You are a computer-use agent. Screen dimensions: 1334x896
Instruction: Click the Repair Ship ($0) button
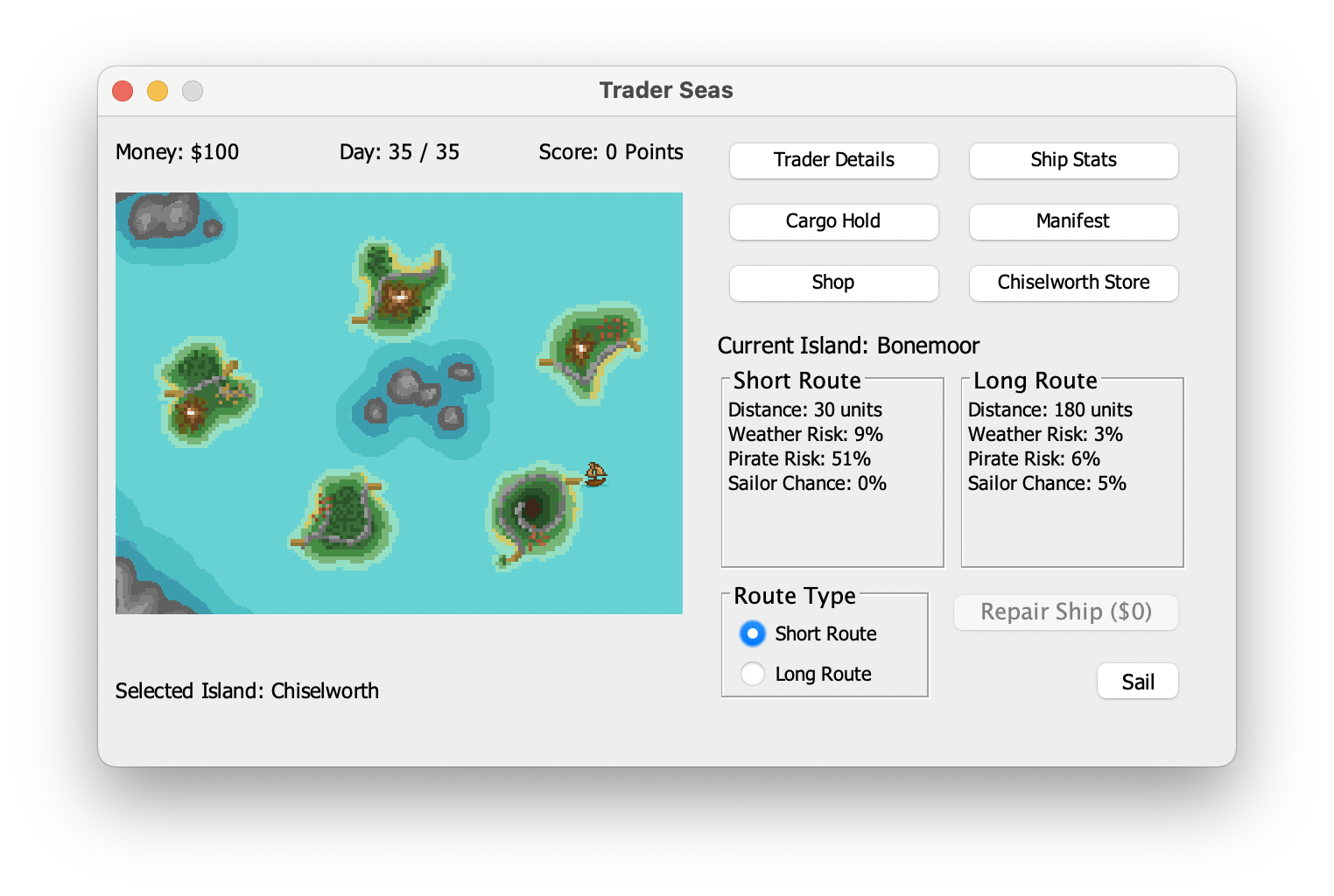tap(1065, 612)
